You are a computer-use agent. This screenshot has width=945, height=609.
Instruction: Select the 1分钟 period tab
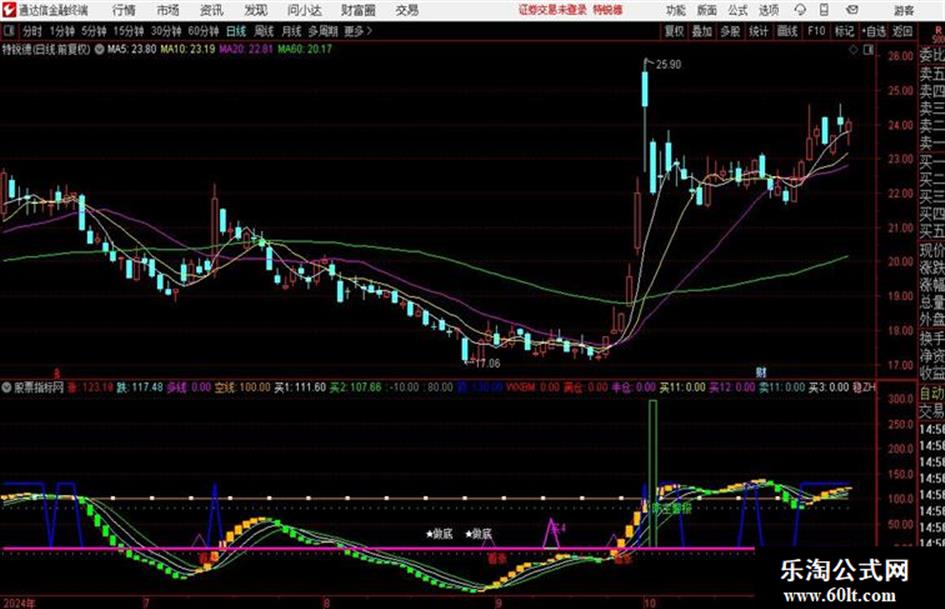coord(62,31)
